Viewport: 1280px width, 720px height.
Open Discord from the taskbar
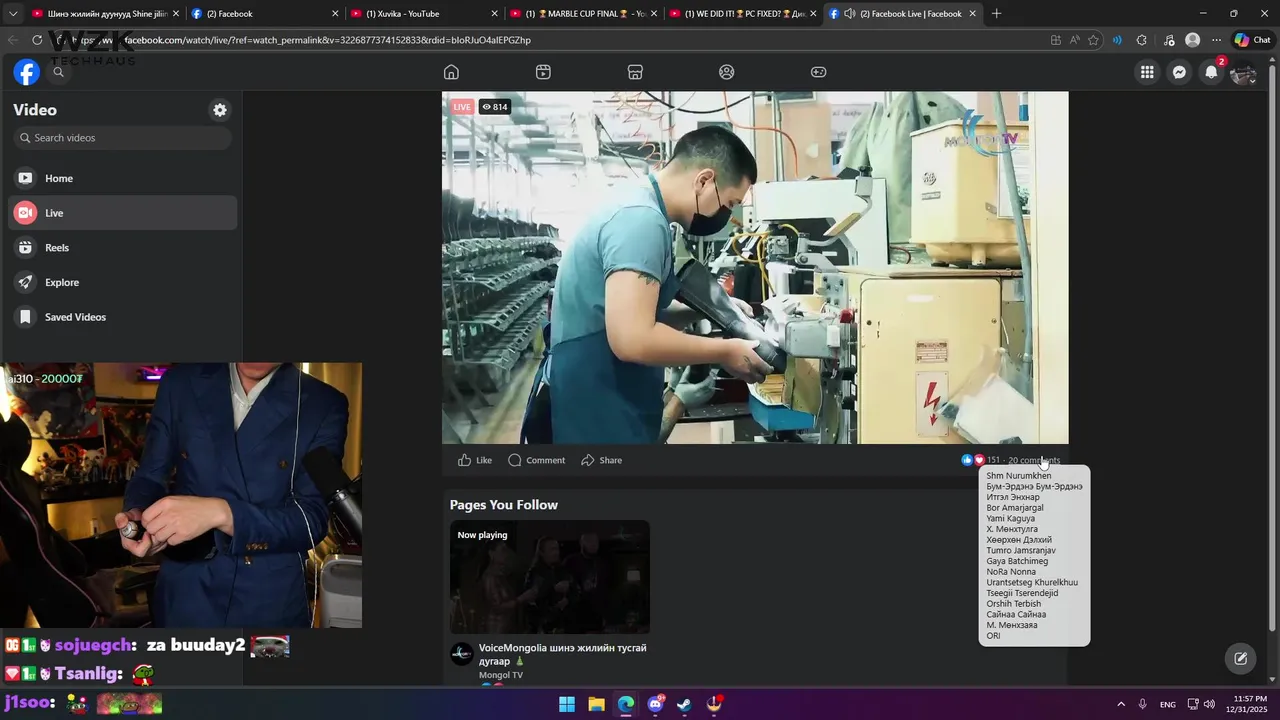click(x=655, y=704)
